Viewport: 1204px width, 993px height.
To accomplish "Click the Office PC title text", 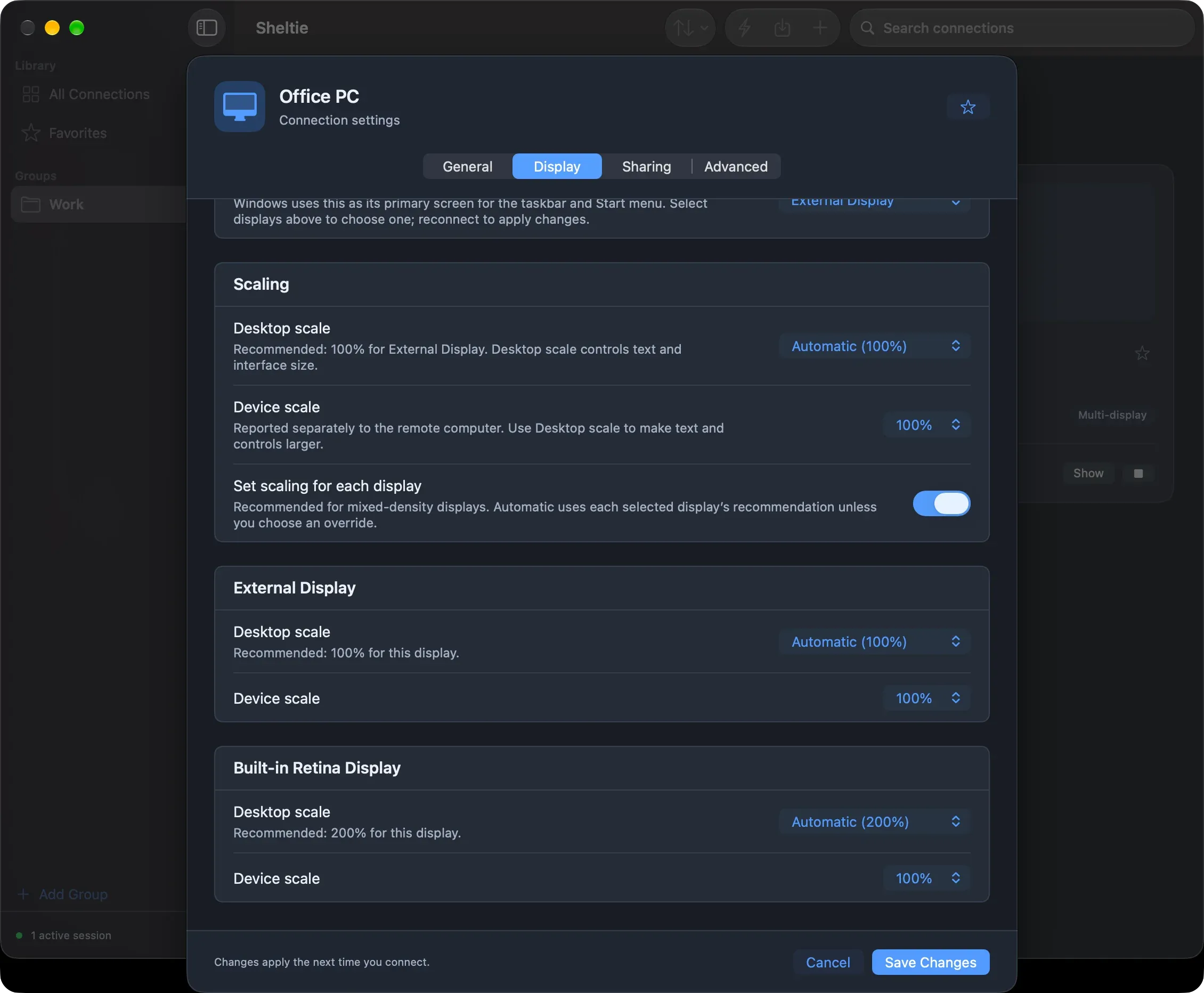I will [319, 96].
